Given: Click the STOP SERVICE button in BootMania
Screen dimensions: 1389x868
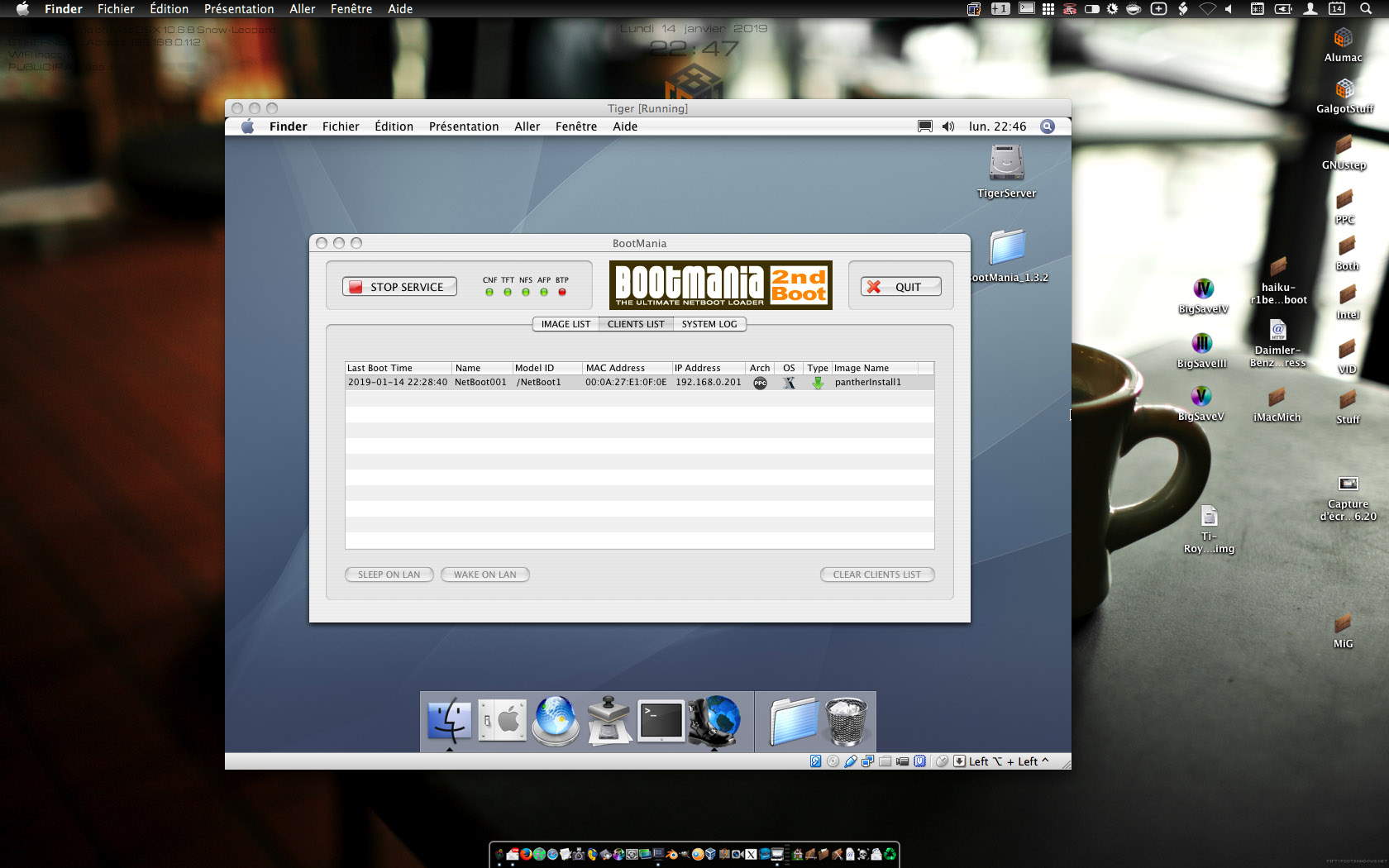Looking at the screenshot, I should point(399,287).
